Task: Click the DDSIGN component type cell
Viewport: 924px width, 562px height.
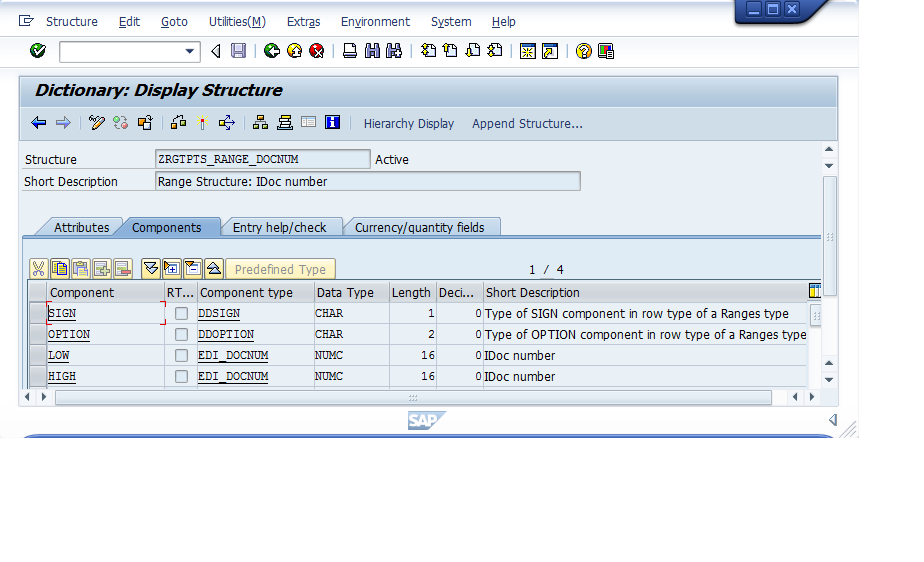Action: 219,314
